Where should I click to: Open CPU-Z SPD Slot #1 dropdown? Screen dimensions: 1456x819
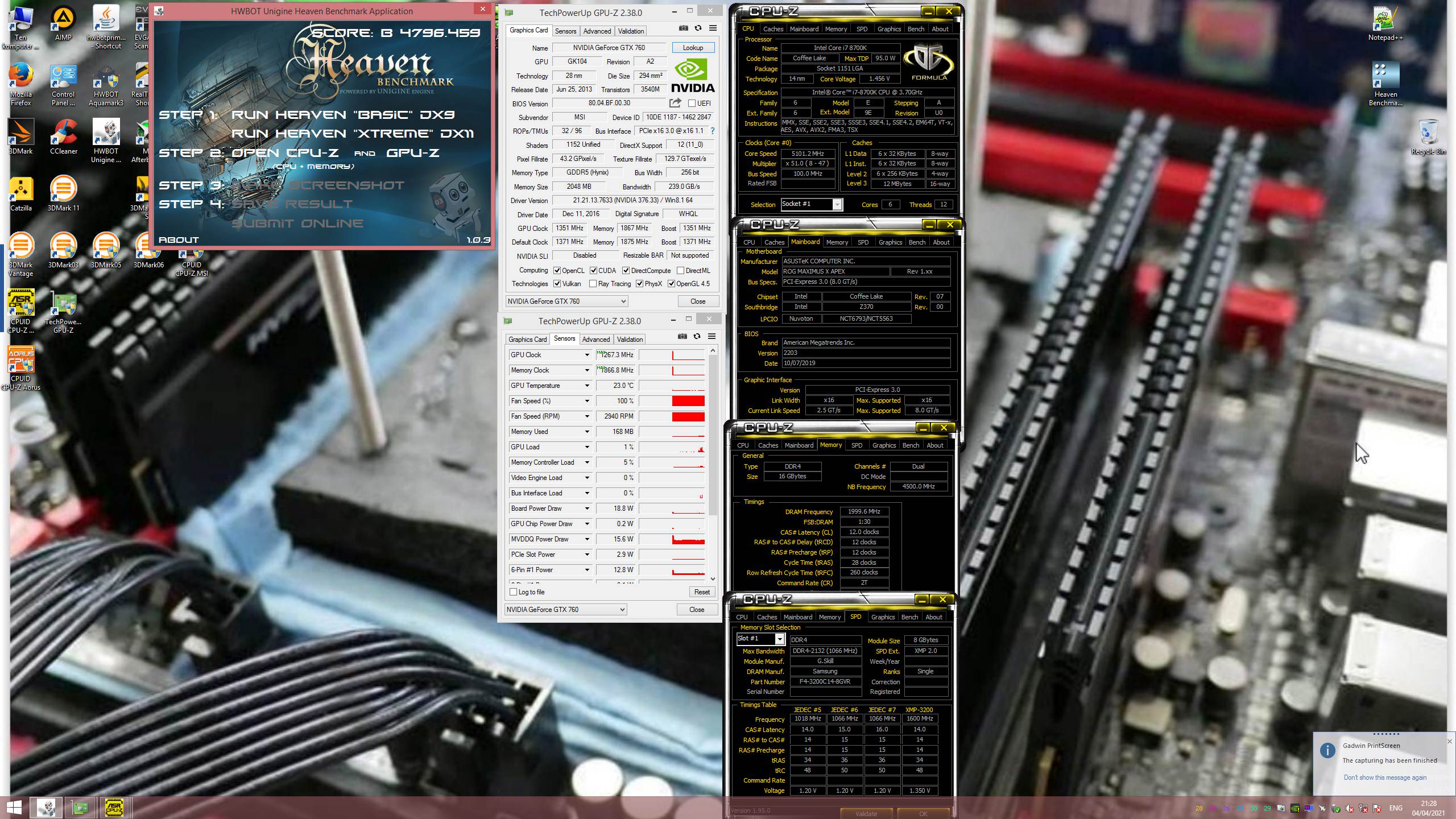[x=780, y=639]
